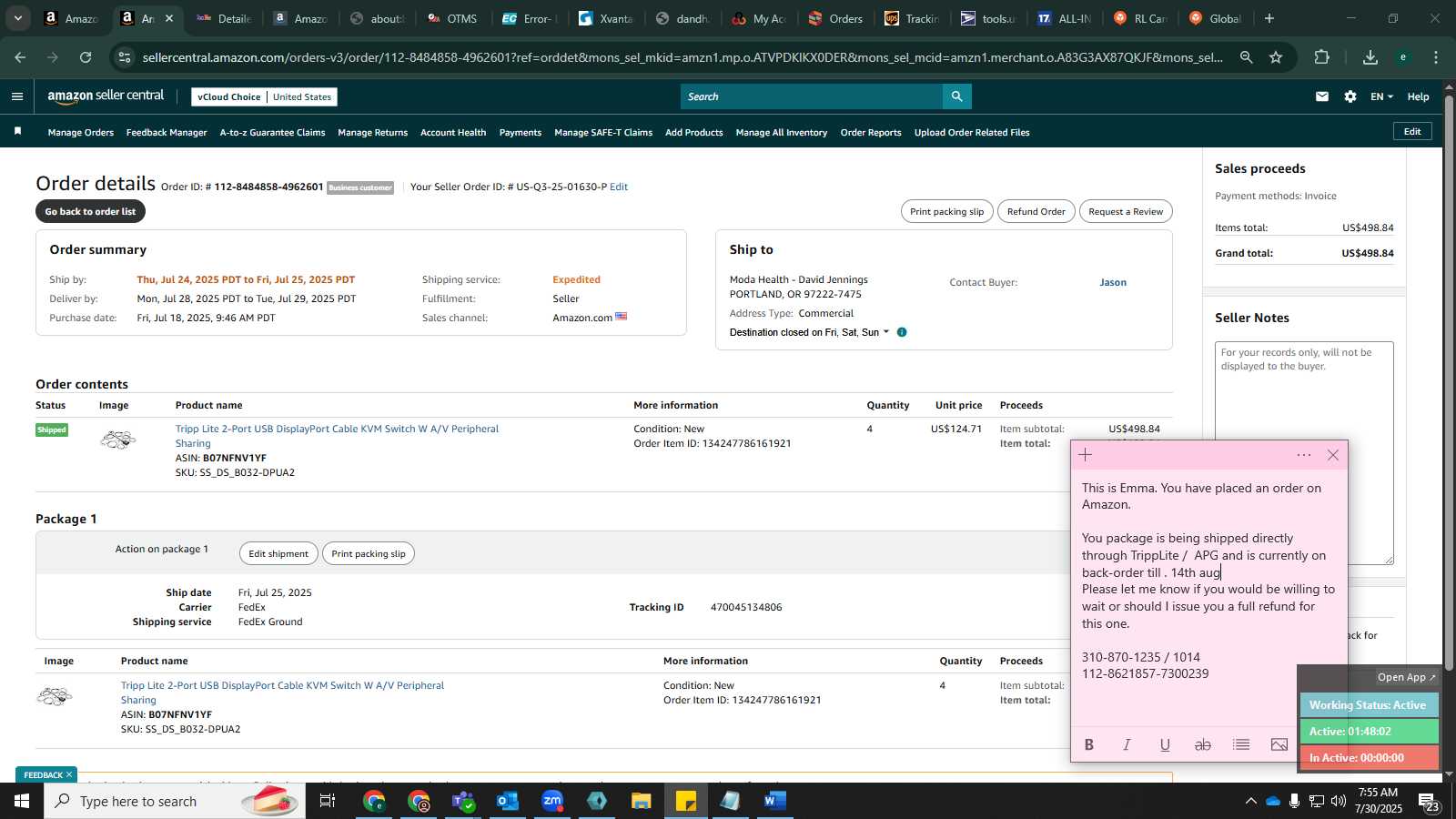Expand the EN language dropdown
The image size is (1456, 819).
coord(1381,96)
